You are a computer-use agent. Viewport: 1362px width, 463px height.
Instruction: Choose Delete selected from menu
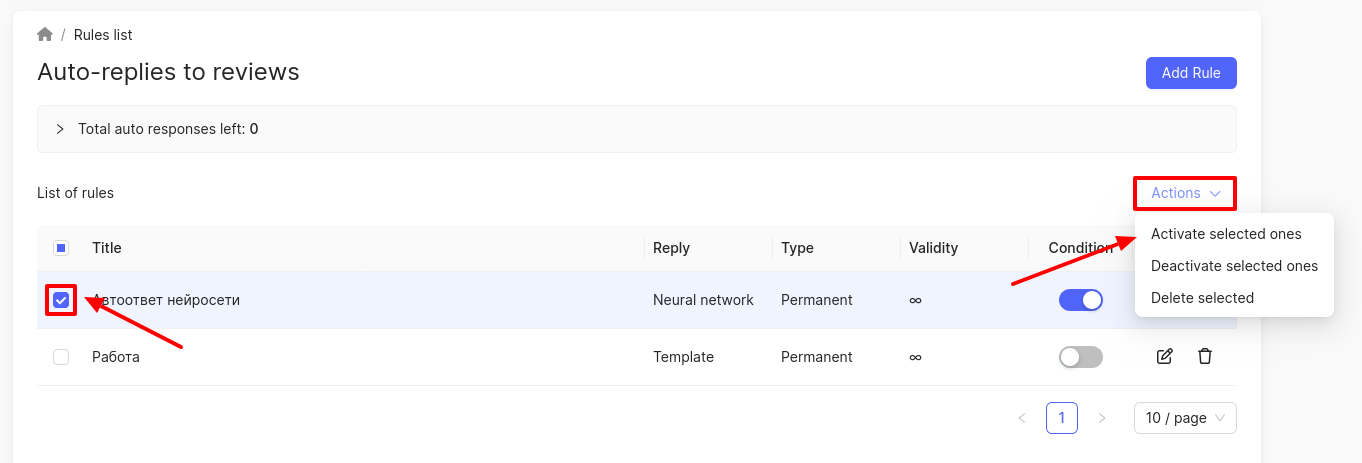click(1202, 298)
